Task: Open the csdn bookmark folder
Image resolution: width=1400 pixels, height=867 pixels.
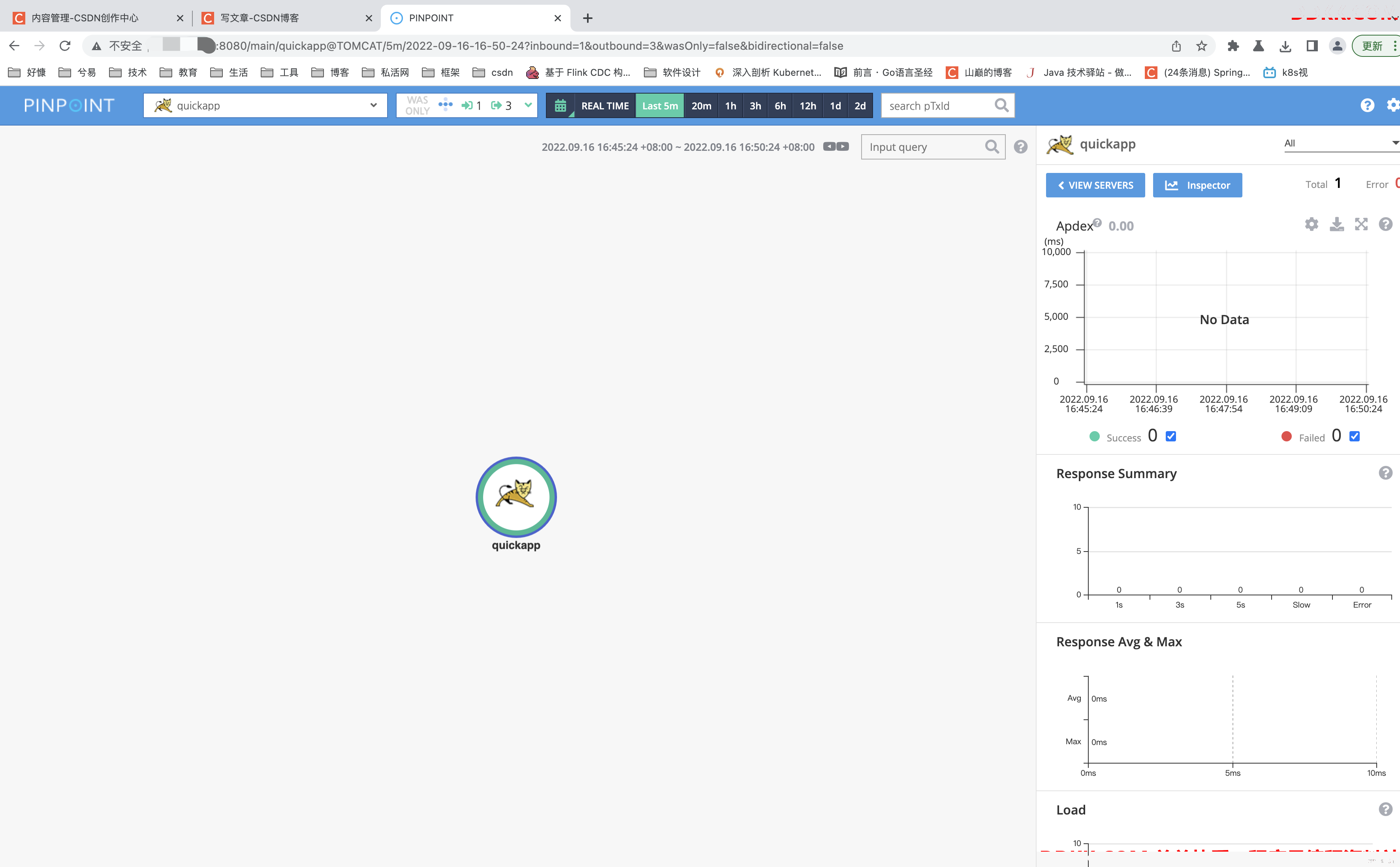Action: click(492, 72)
